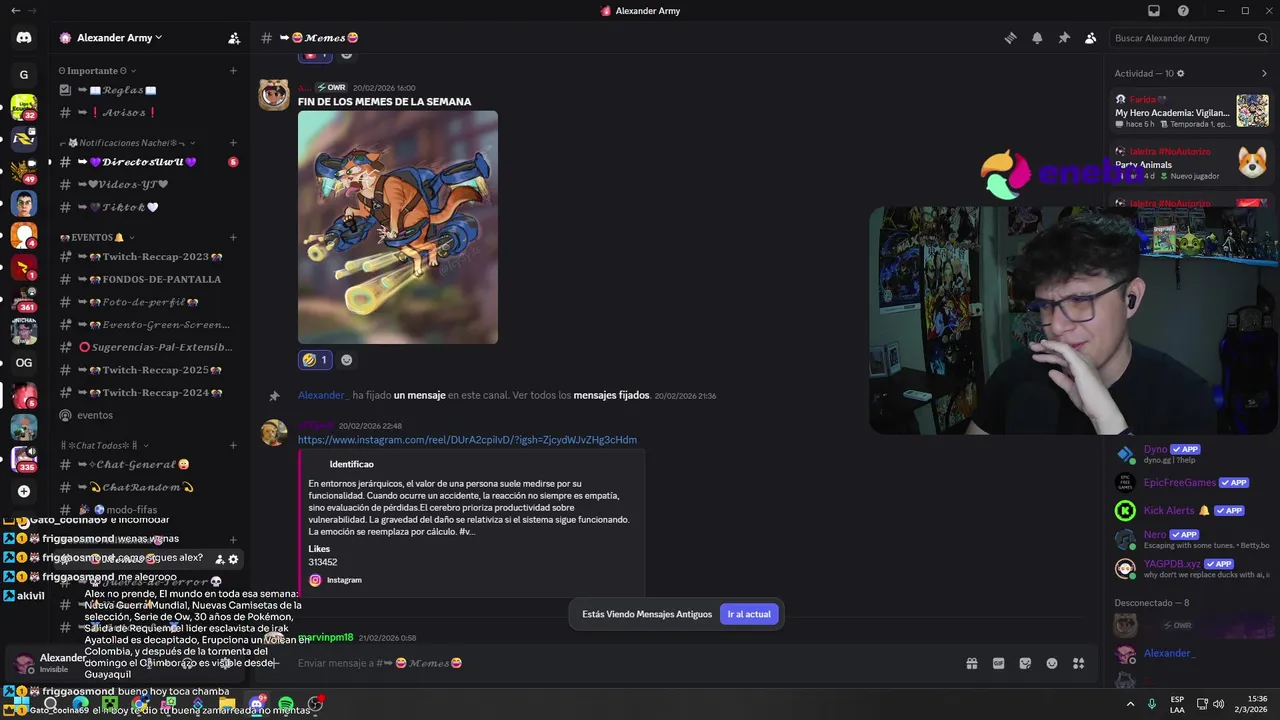Expand the Actividad panel chevron
Viewport: 1280px width, 720px height.
click(x=1264, y=73)
